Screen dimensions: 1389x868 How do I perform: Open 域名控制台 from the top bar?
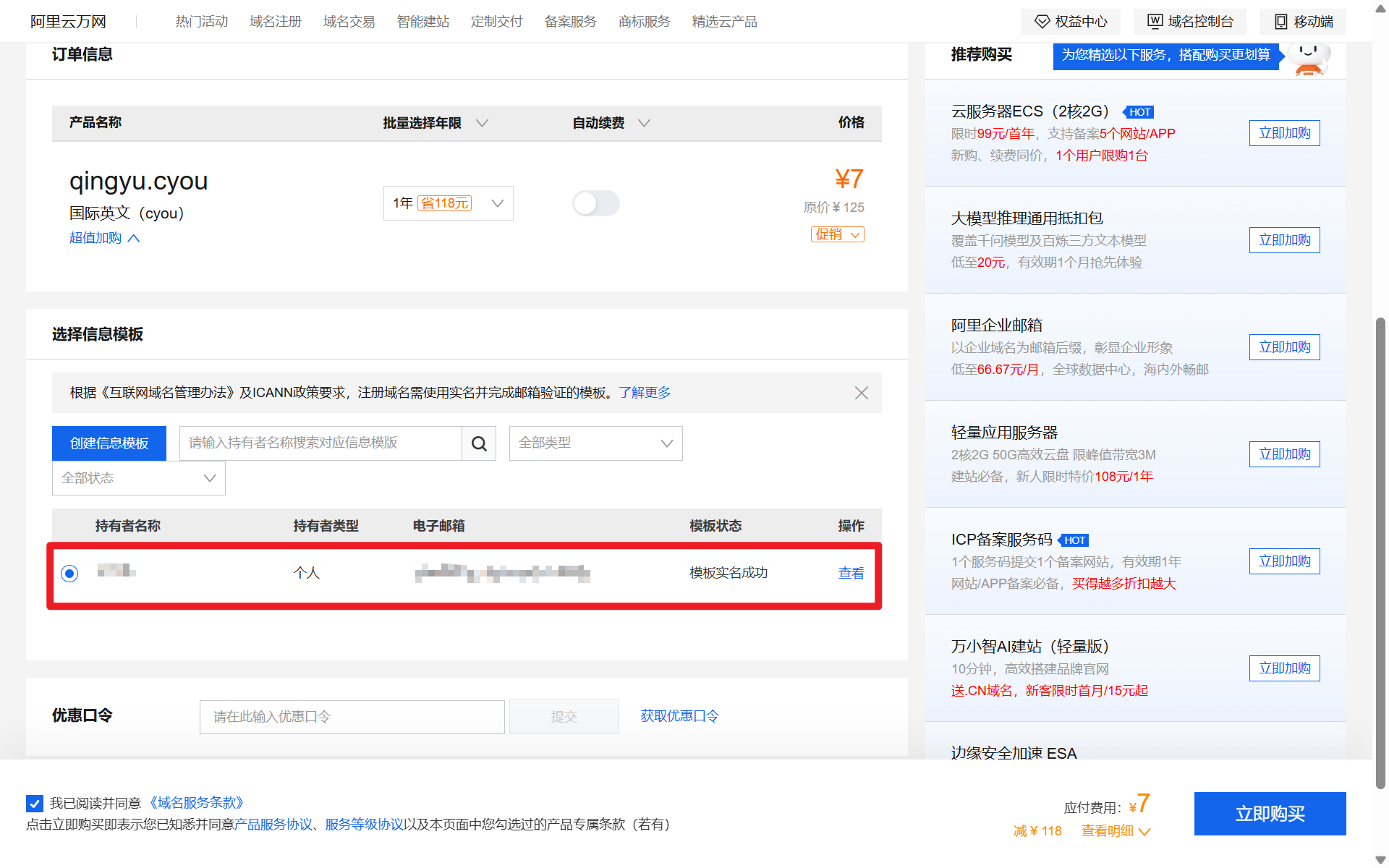(1190, 22)
